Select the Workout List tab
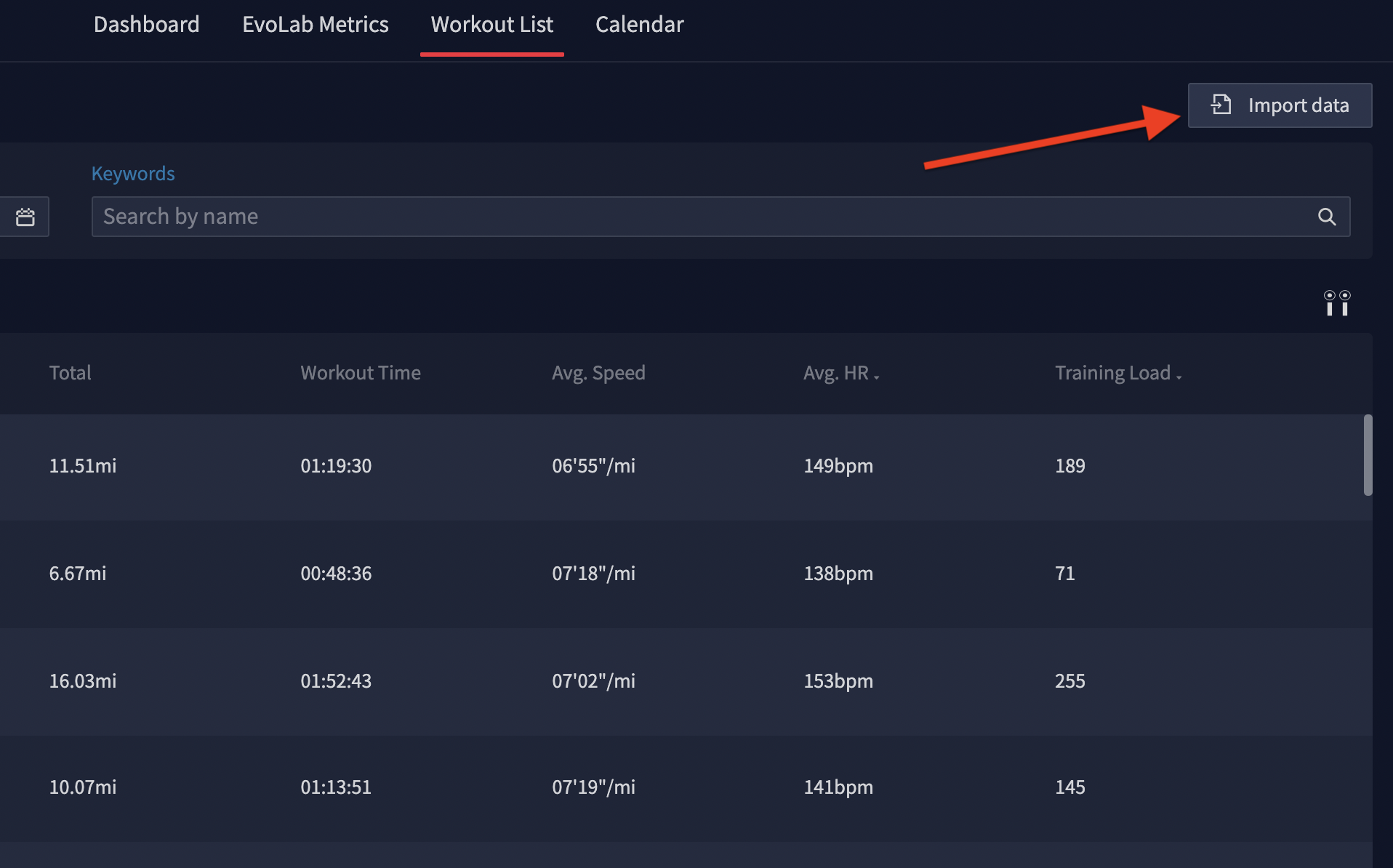 491,25
